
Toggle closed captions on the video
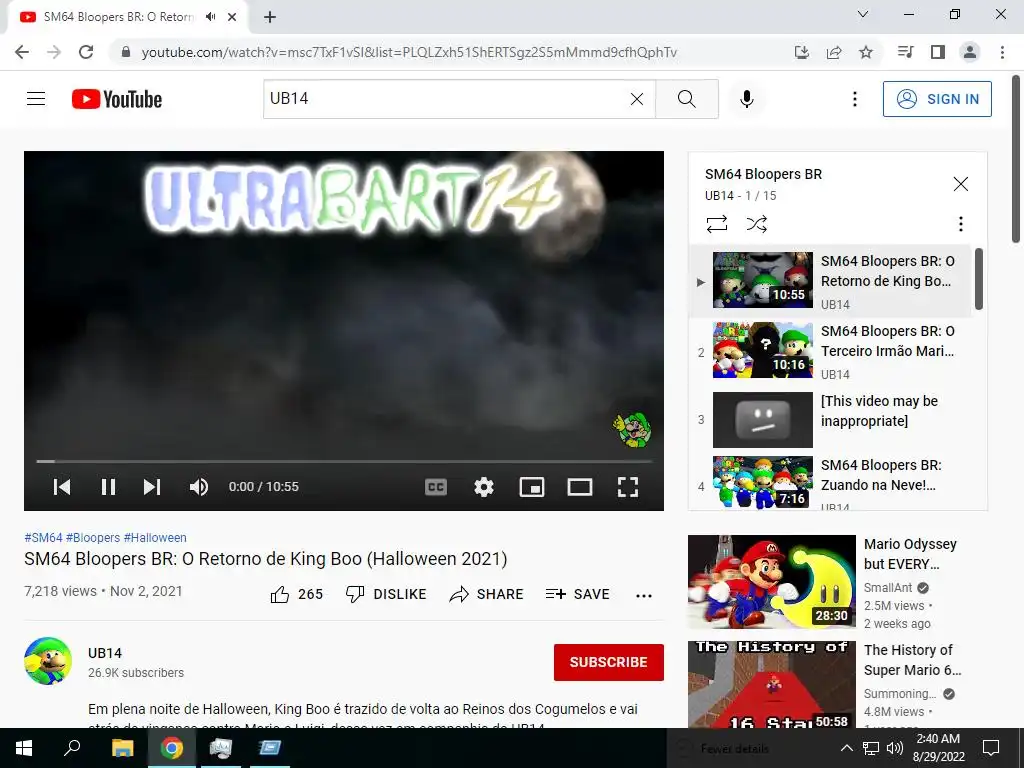tap(436, 487)
